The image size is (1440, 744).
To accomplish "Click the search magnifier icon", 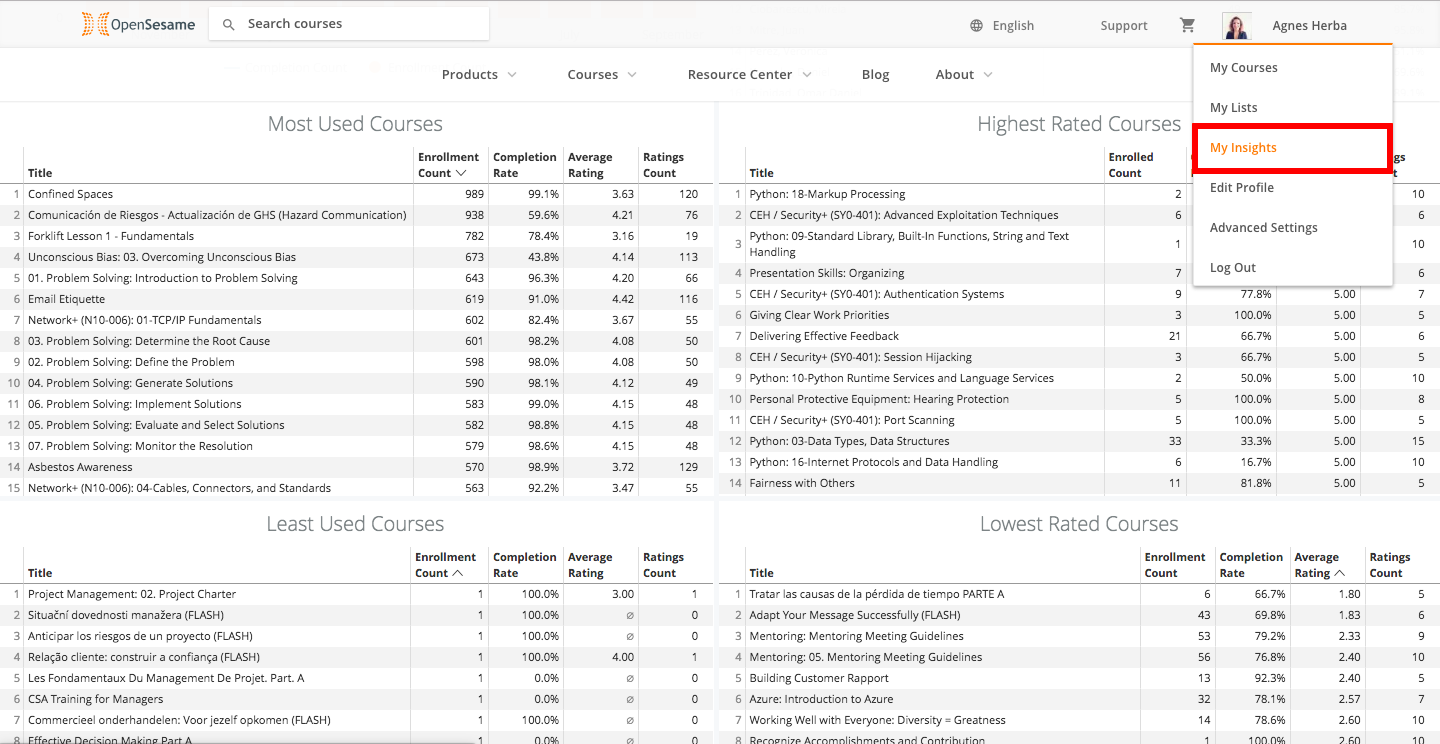I will pos(229,24).
